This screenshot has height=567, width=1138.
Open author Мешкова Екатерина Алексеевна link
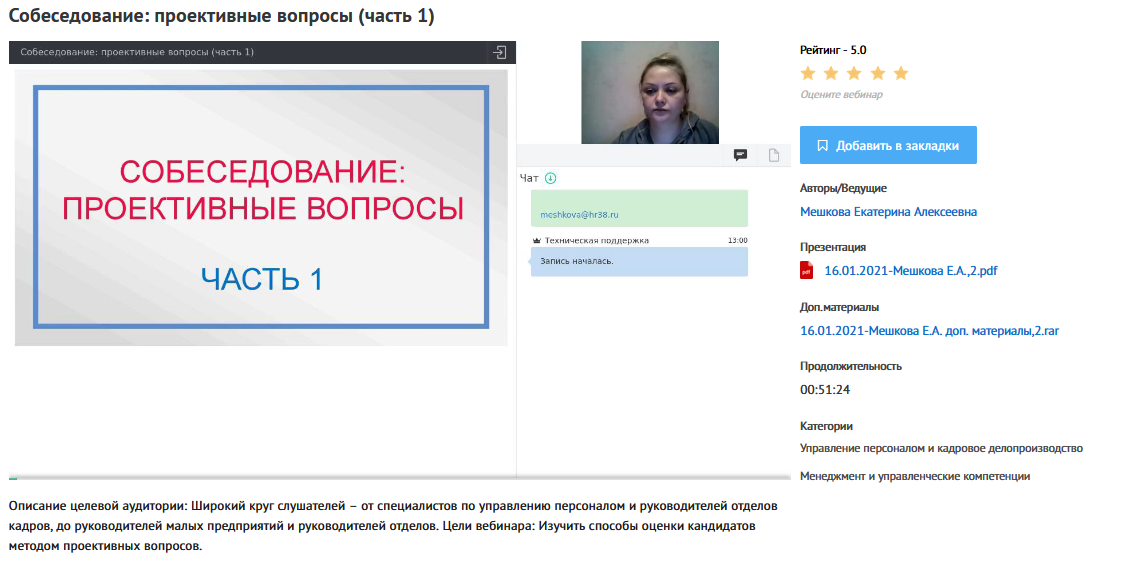pyautogui.click(x=888, y=212)
